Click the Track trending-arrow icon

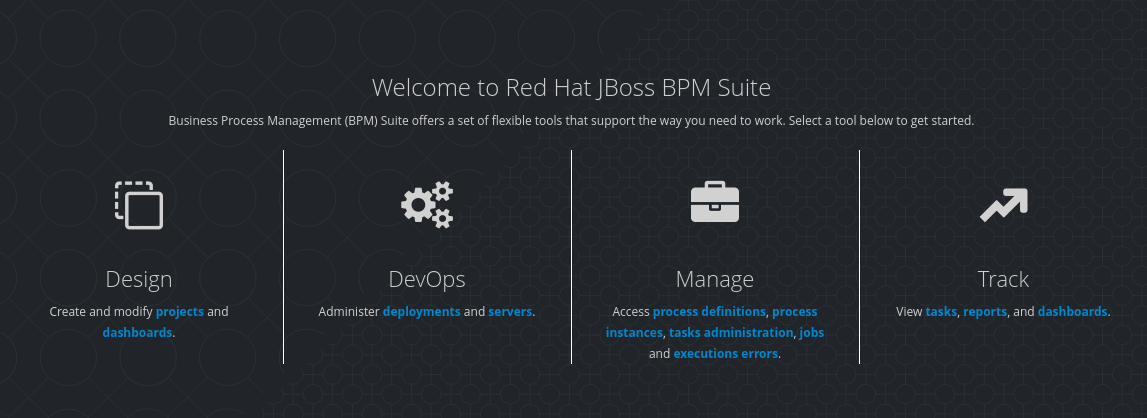point(1004,205)
